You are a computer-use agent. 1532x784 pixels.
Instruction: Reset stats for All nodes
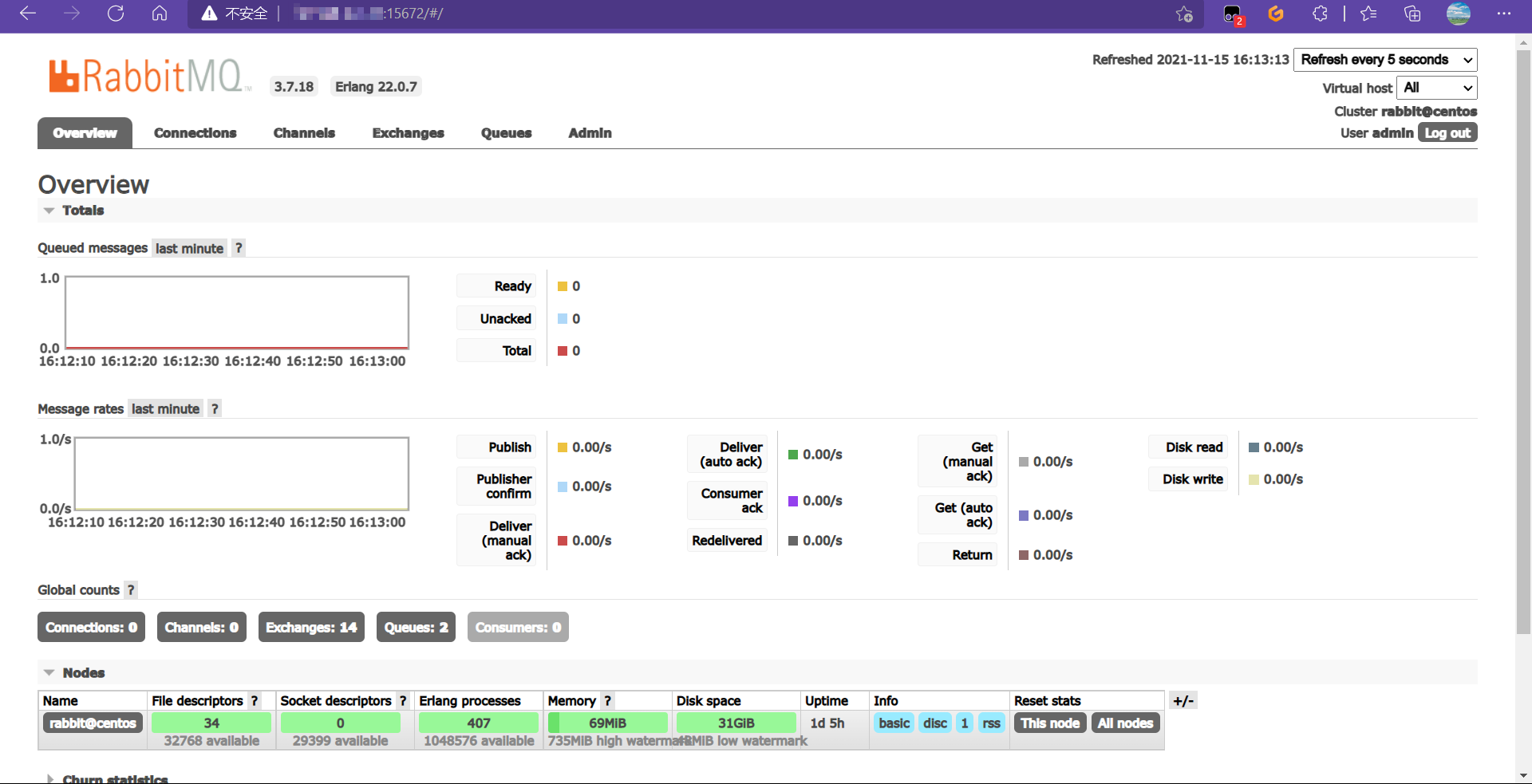1126,723
